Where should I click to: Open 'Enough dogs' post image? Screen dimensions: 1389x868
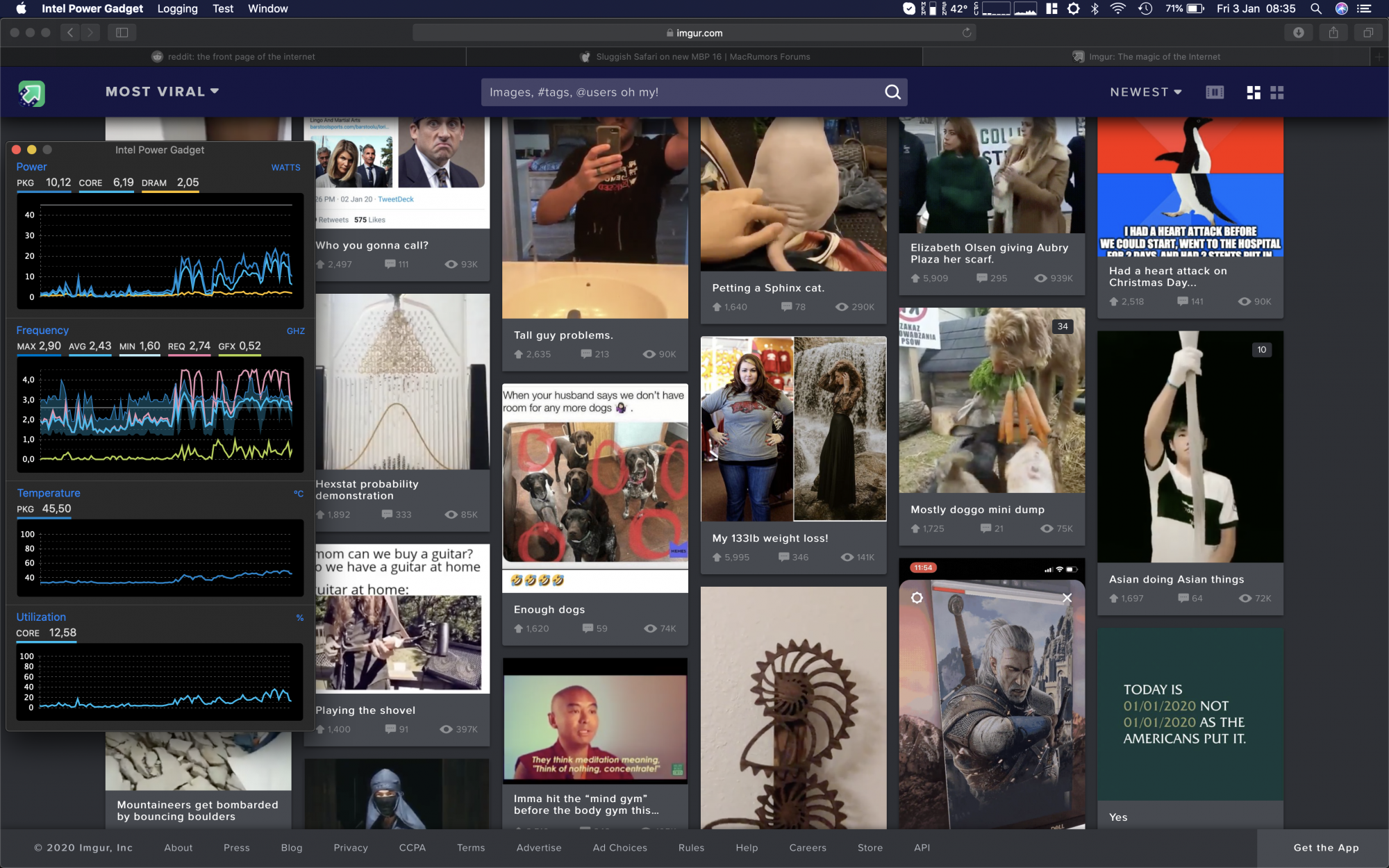click(595, 487)
